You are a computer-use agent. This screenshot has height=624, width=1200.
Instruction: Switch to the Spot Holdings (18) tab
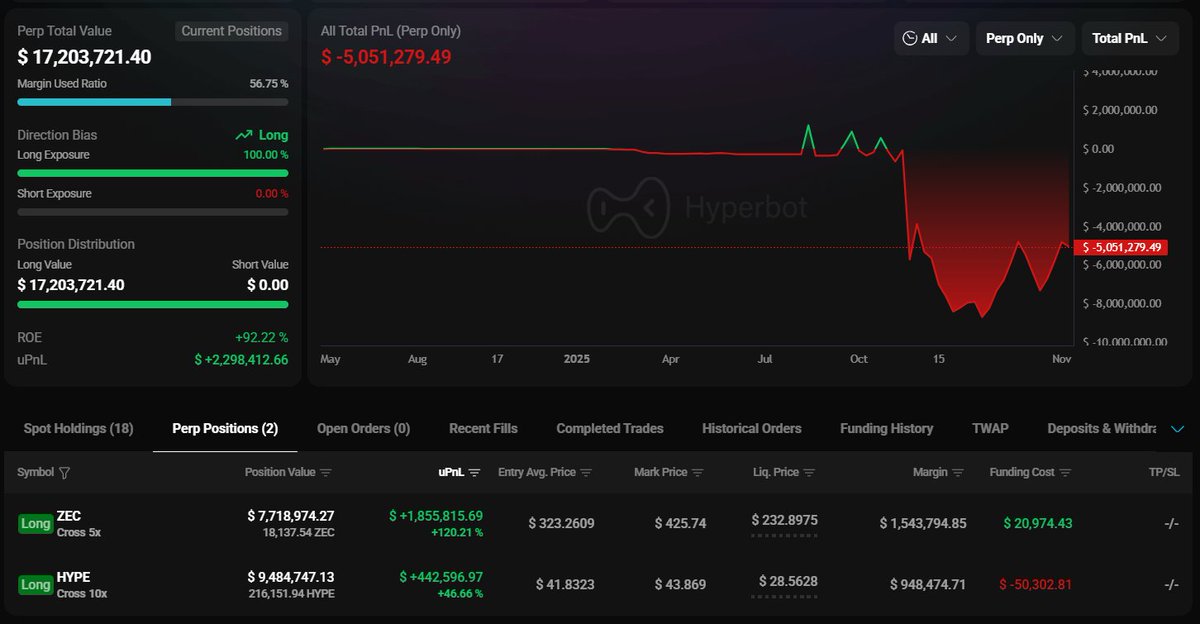78,428
